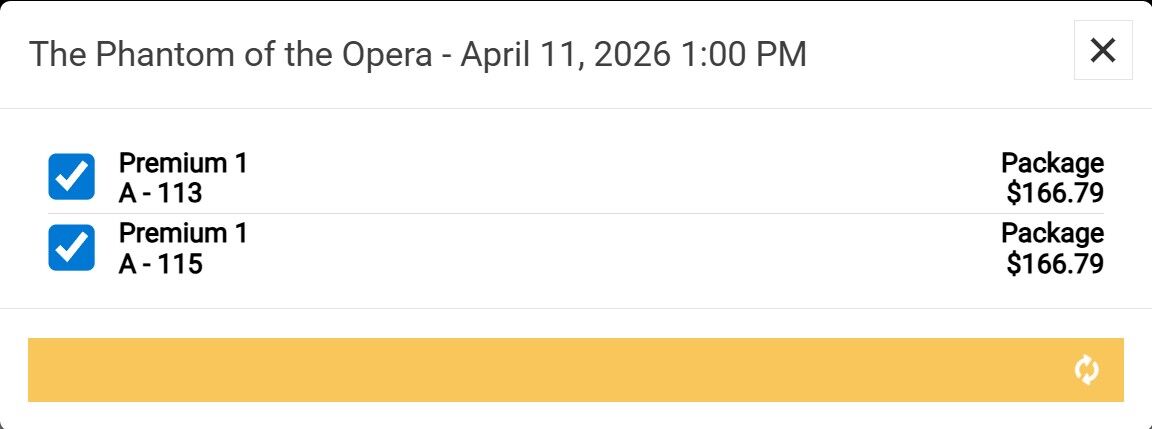Image resolution: width=1152 pixels, height=429 pixels.
Task: Click Package label for seat A - 113
Action: click(x=1052, y=163)
